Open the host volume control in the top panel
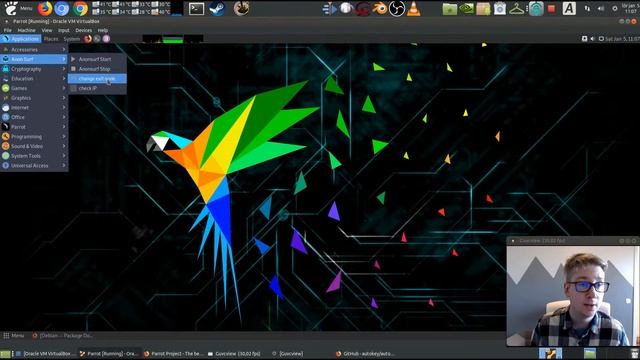This screenshot has height=360, width=640. pyautogui.click(x=601, y=9)
